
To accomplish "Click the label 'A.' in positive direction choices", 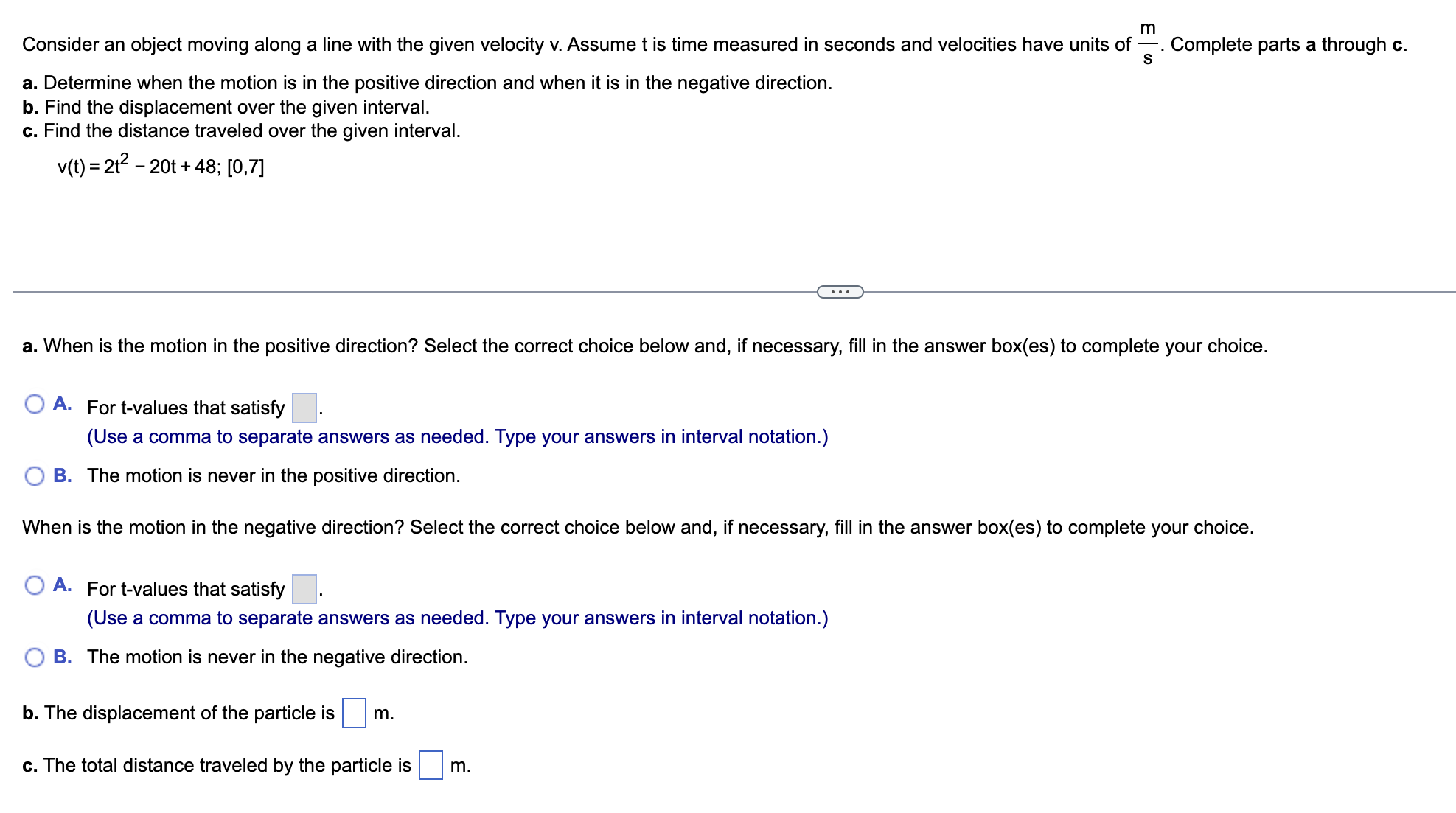I will pos(63,403).
